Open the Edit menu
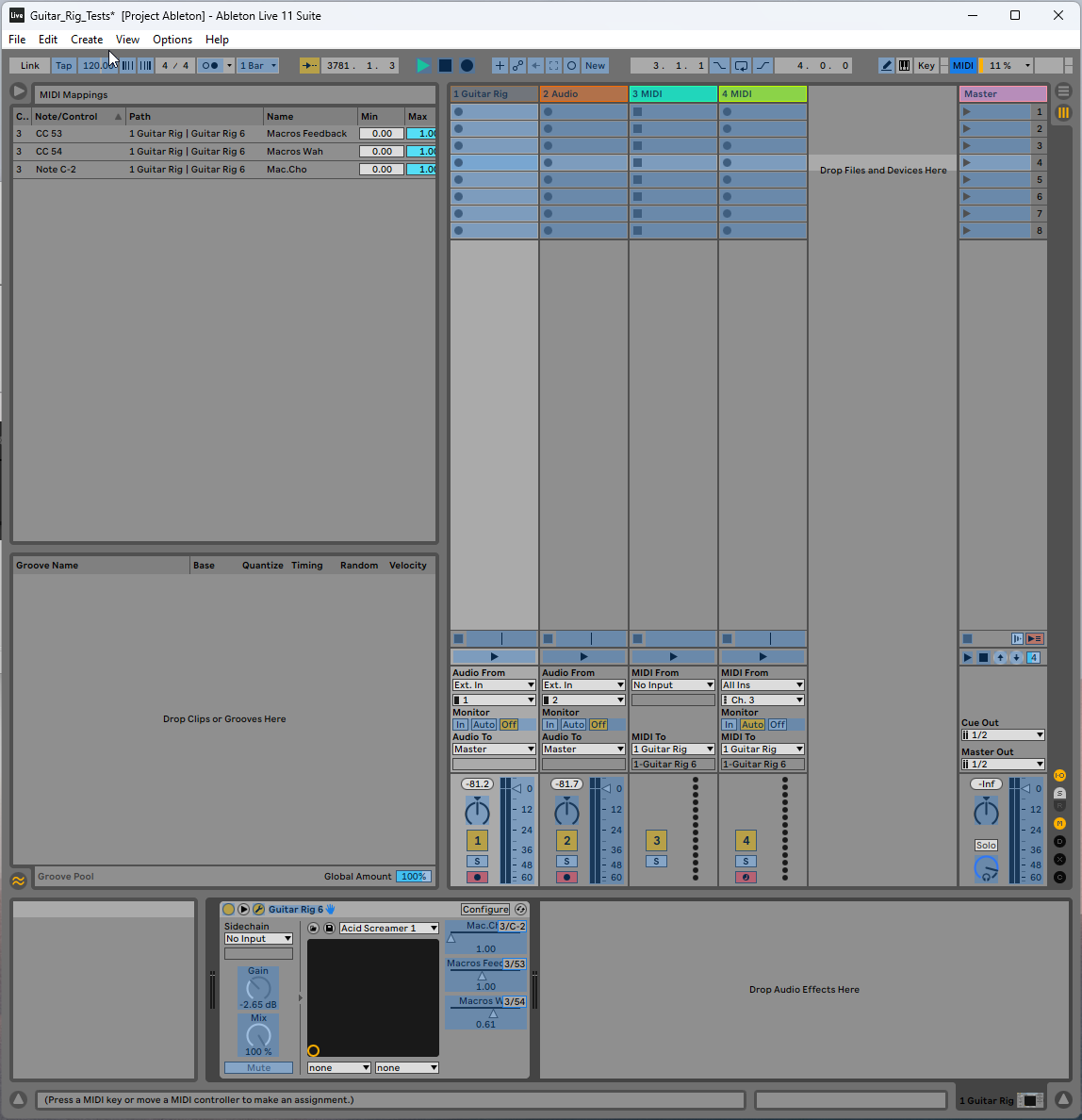The image size is (1082, 1120). point(48,40)
